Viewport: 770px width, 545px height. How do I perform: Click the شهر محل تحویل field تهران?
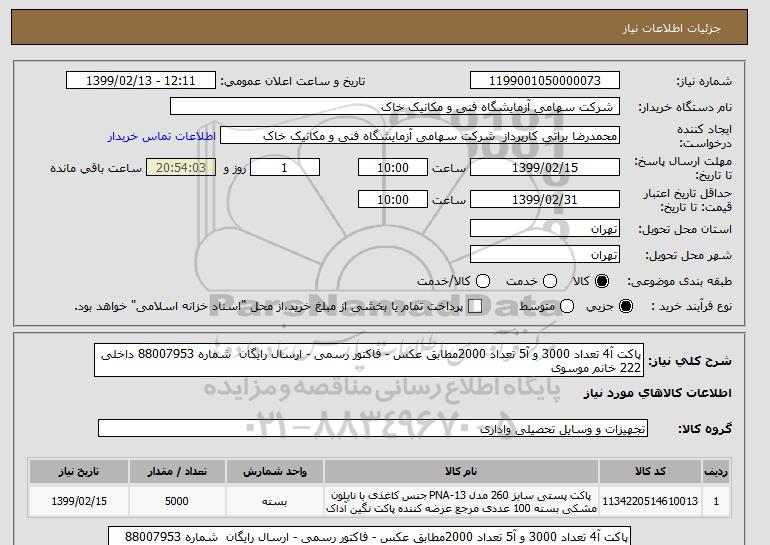click(545, 254)
